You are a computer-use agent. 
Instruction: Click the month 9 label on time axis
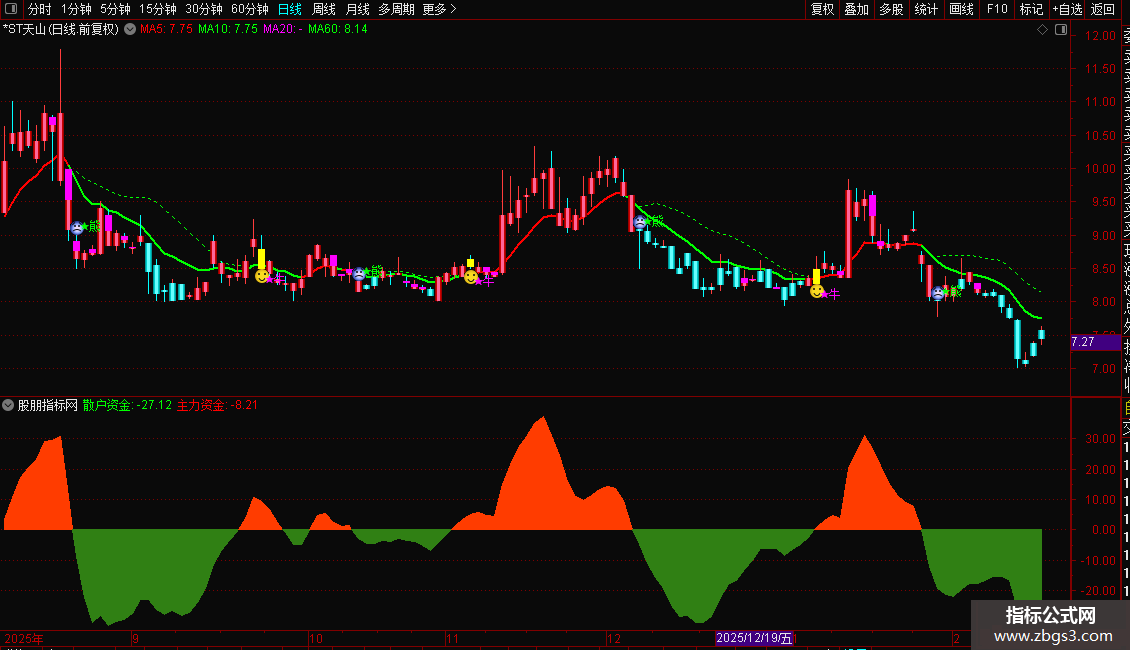(135, 638)
